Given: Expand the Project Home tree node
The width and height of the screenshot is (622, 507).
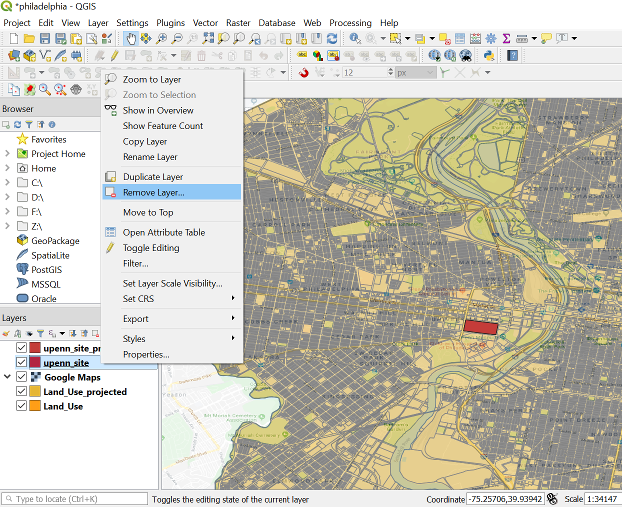Looking at the screenshot, I should coord(8,154).
